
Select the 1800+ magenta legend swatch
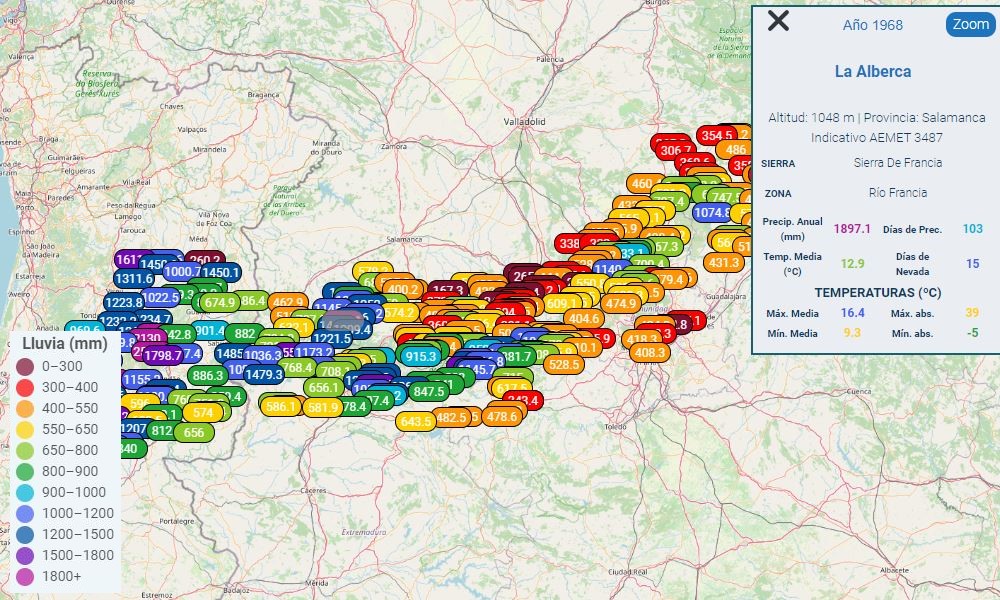(x=25, y=576)
